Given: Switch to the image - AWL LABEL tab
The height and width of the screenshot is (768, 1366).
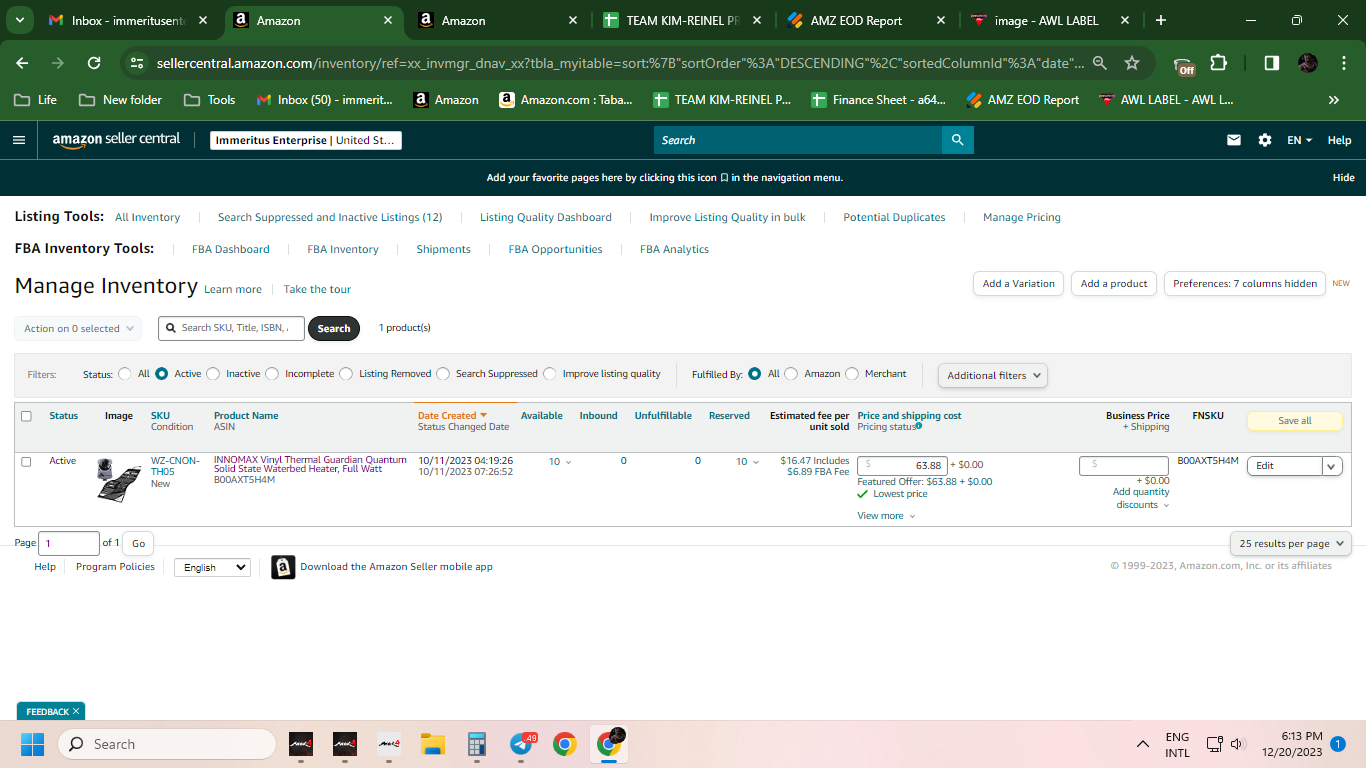Looking at the screenshot, I should [x=1052, y=20].
